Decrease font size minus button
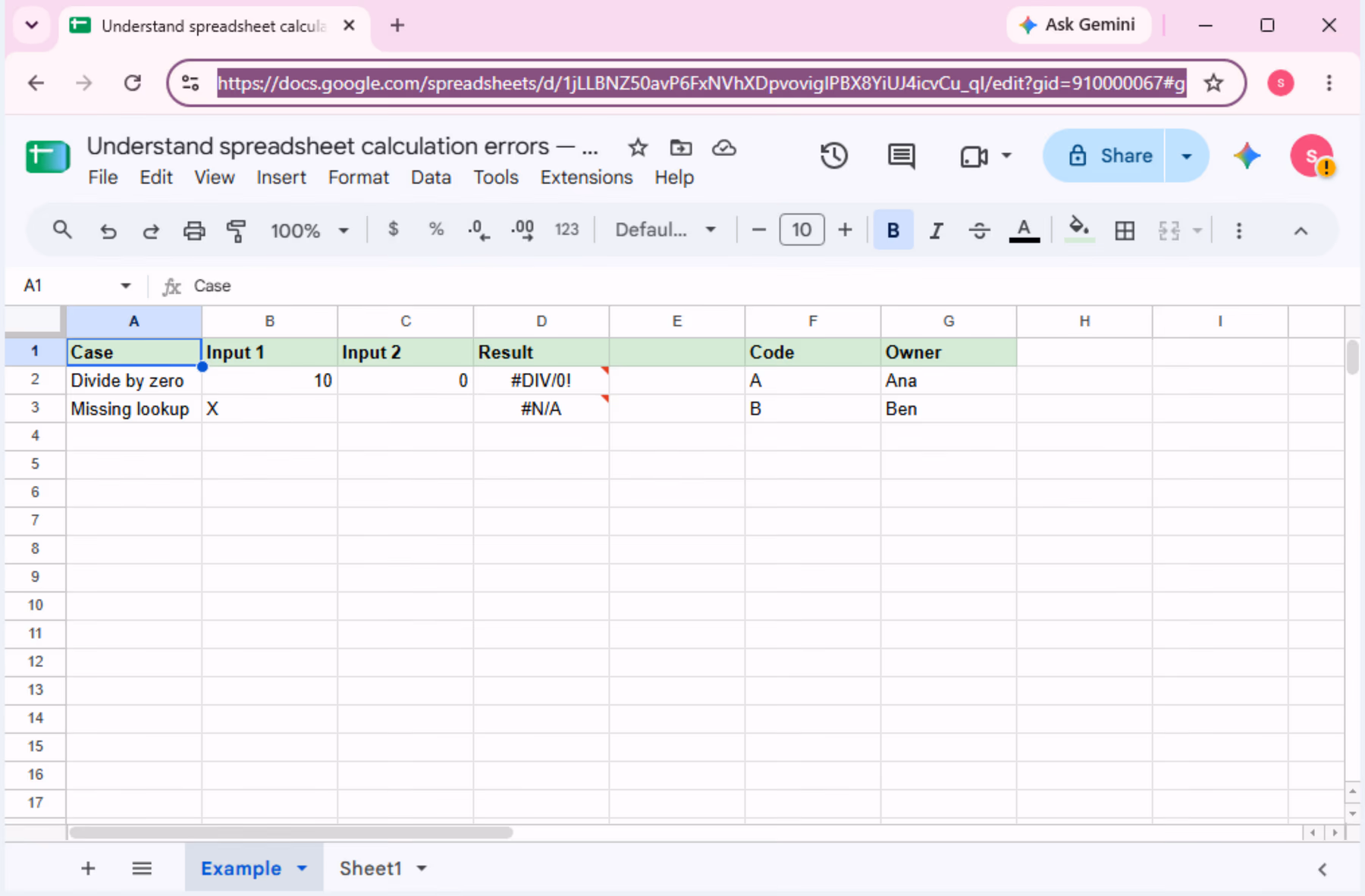Viewport: 1365px width, 896px height. [758, 230]
